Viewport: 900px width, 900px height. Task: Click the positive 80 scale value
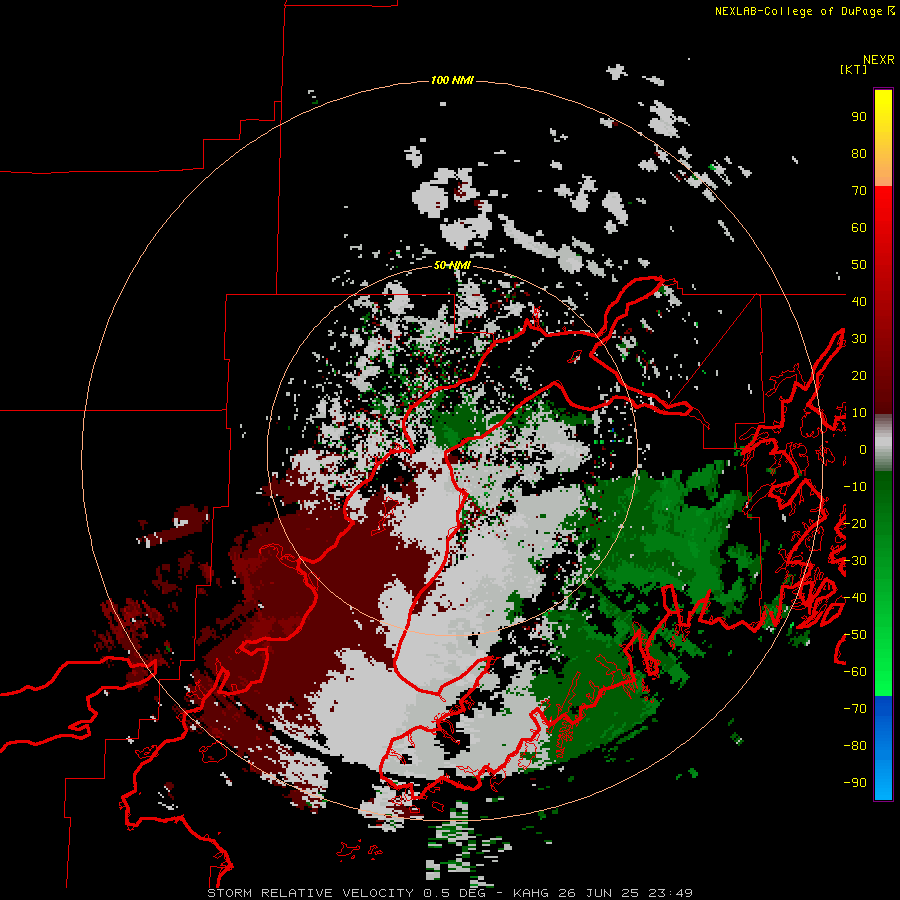tap(859, 154)
